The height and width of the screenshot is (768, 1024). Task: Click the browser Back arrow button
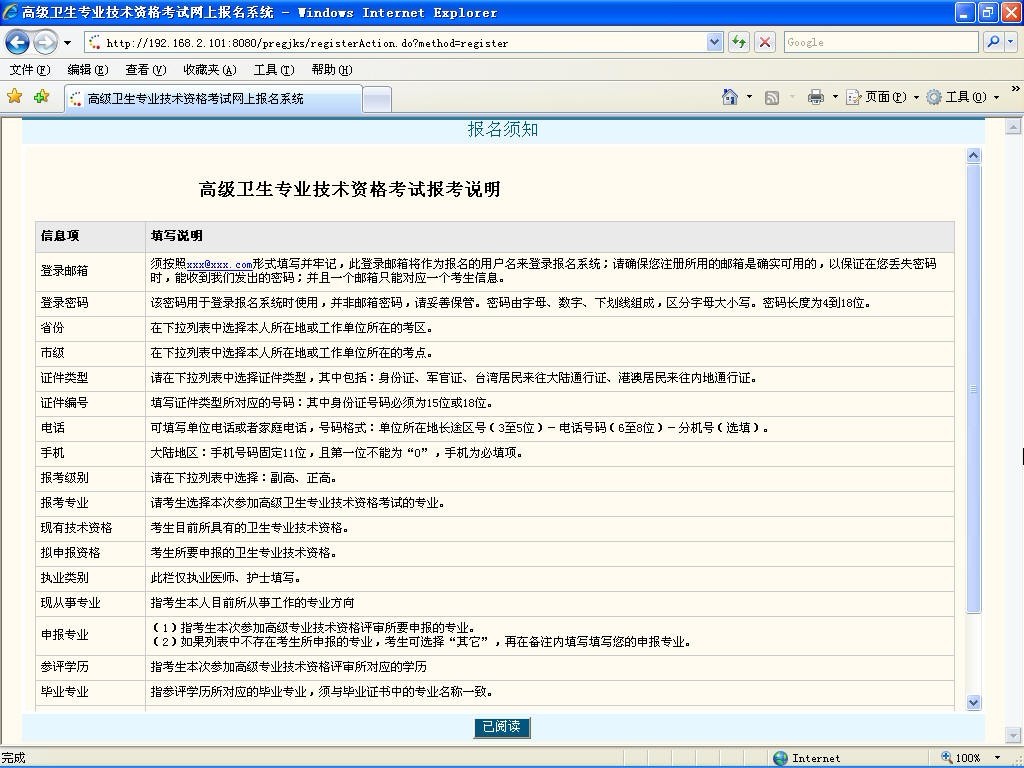click(18, 43)
